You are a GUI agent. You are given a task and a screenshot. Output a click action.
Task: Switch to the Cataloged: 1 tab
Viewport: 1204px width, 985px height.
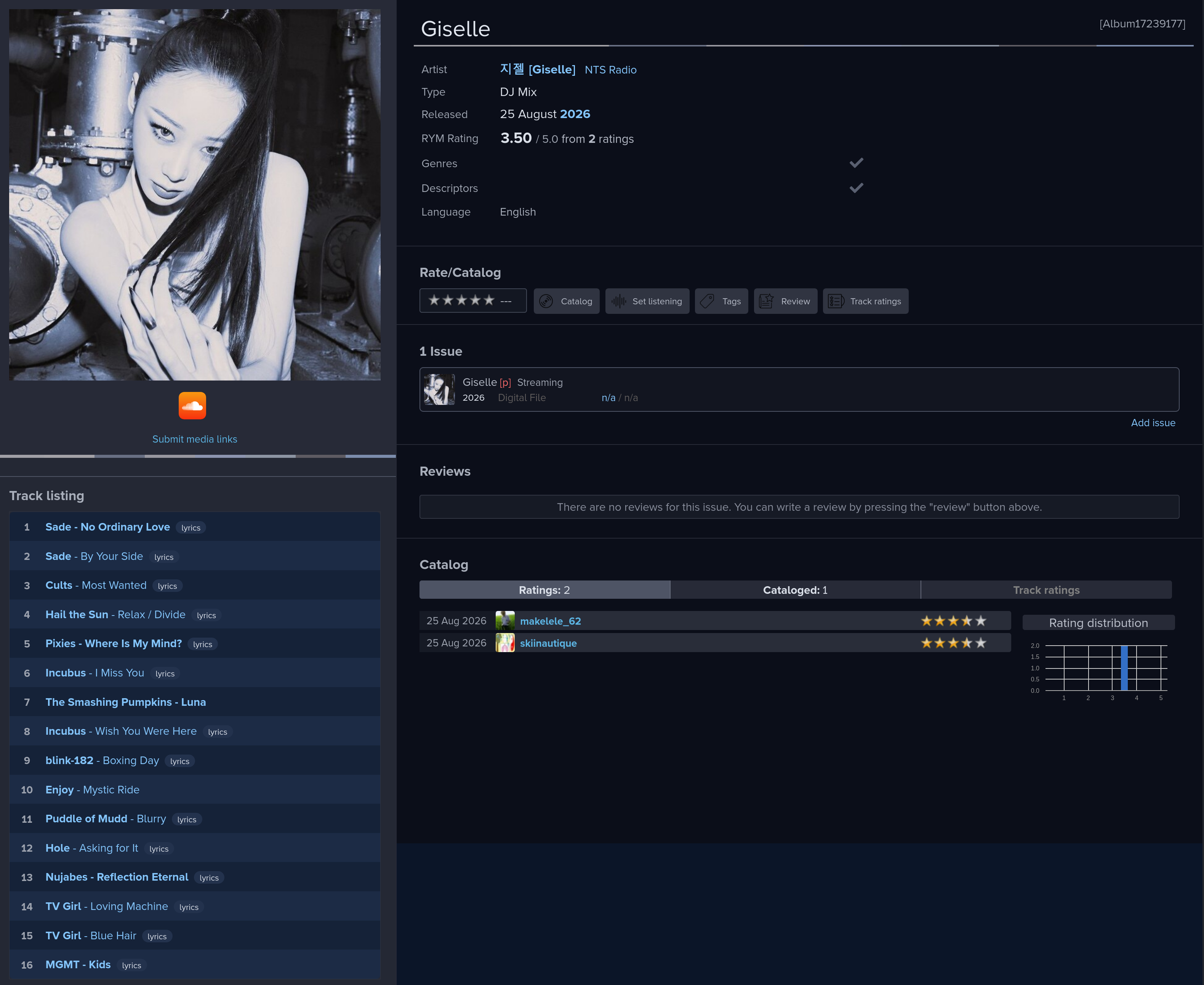(x=795, y=590)
